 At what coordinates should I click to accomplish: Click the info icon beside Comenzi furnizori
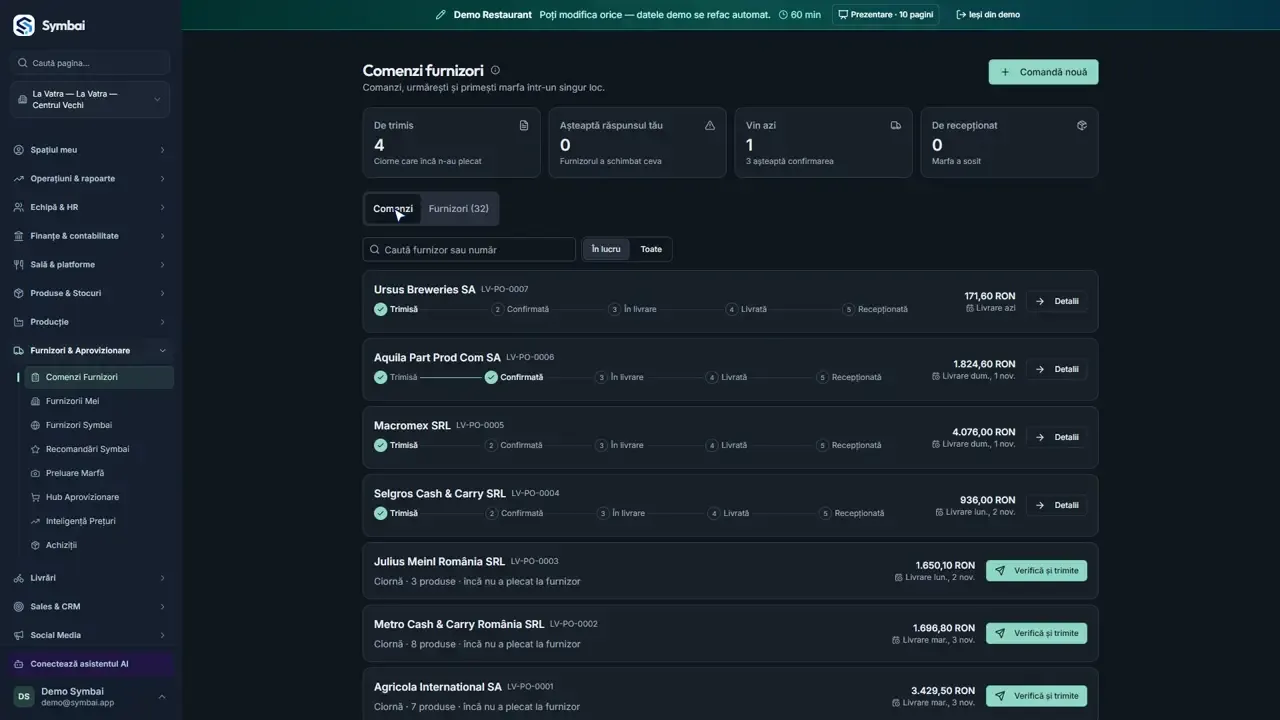495,70
